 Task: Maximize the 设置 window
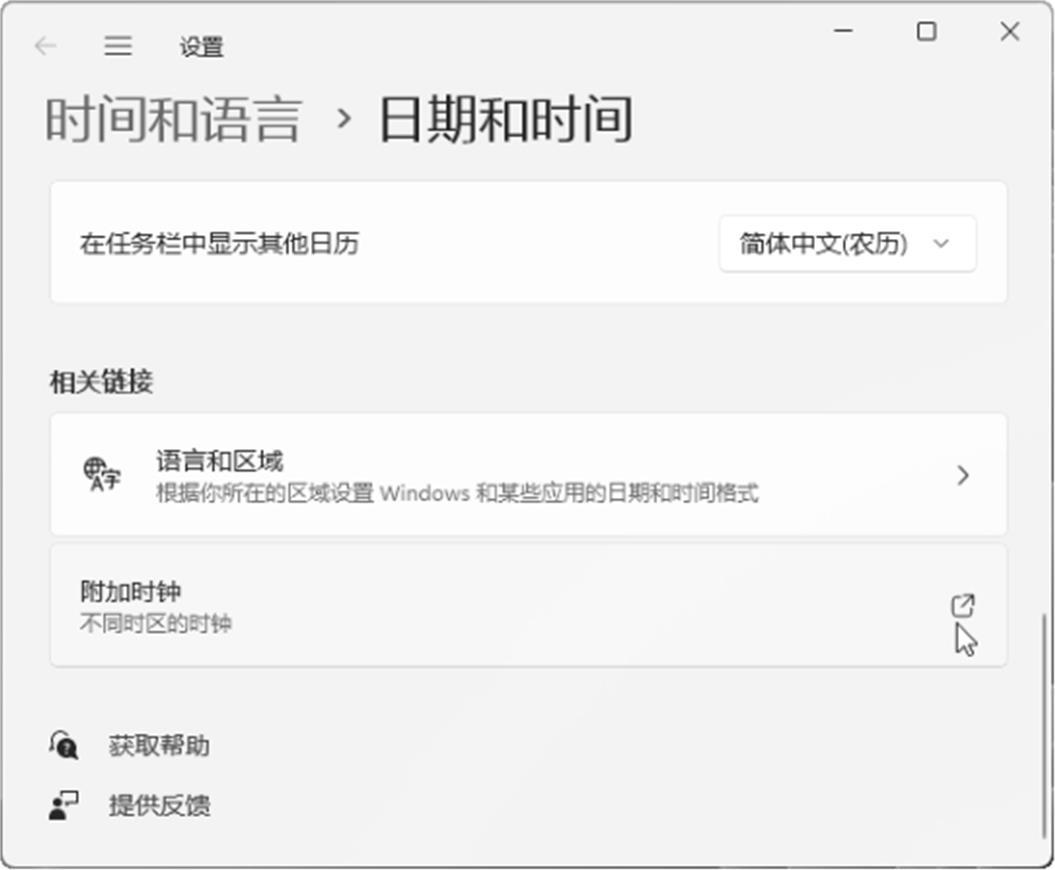coord(926,32)
